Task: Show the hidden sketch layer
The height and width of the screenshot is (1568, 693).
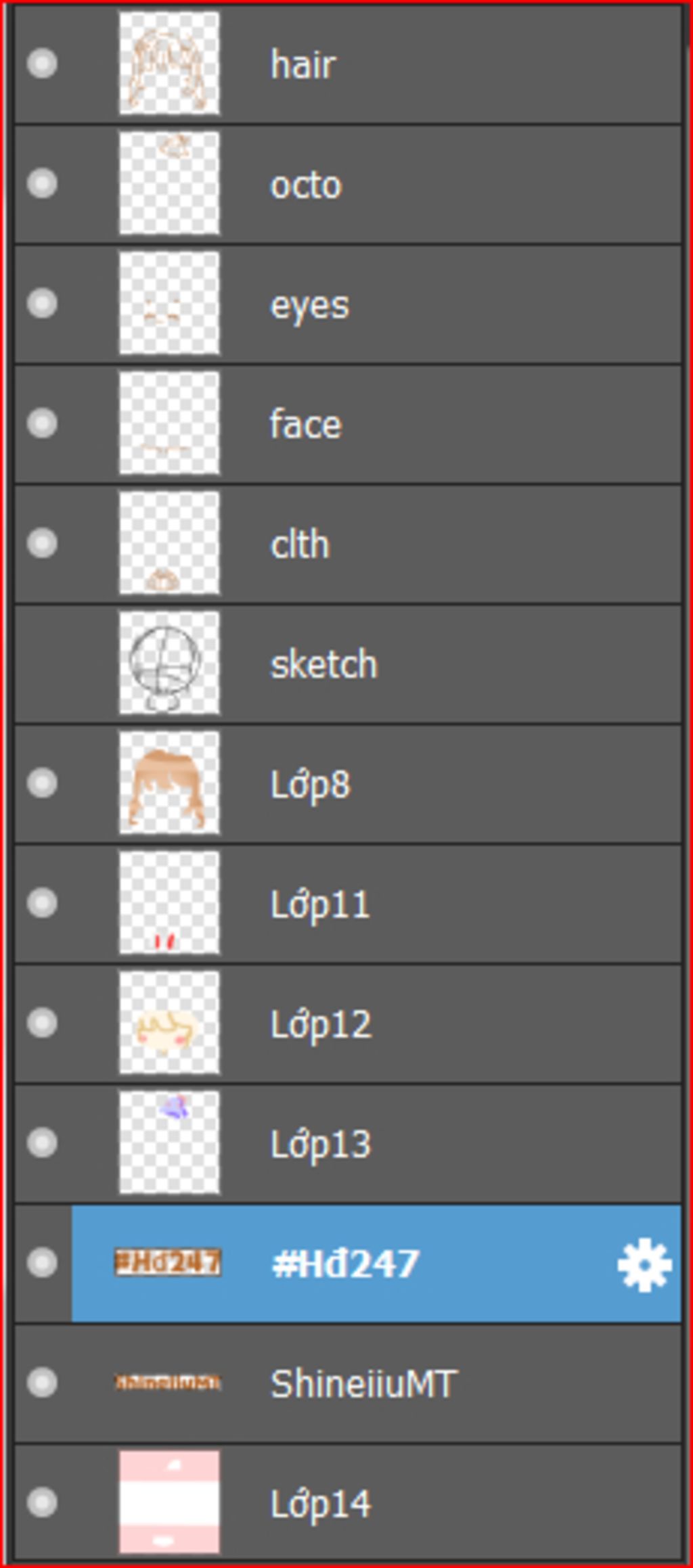Action: [x=42, y=664]
